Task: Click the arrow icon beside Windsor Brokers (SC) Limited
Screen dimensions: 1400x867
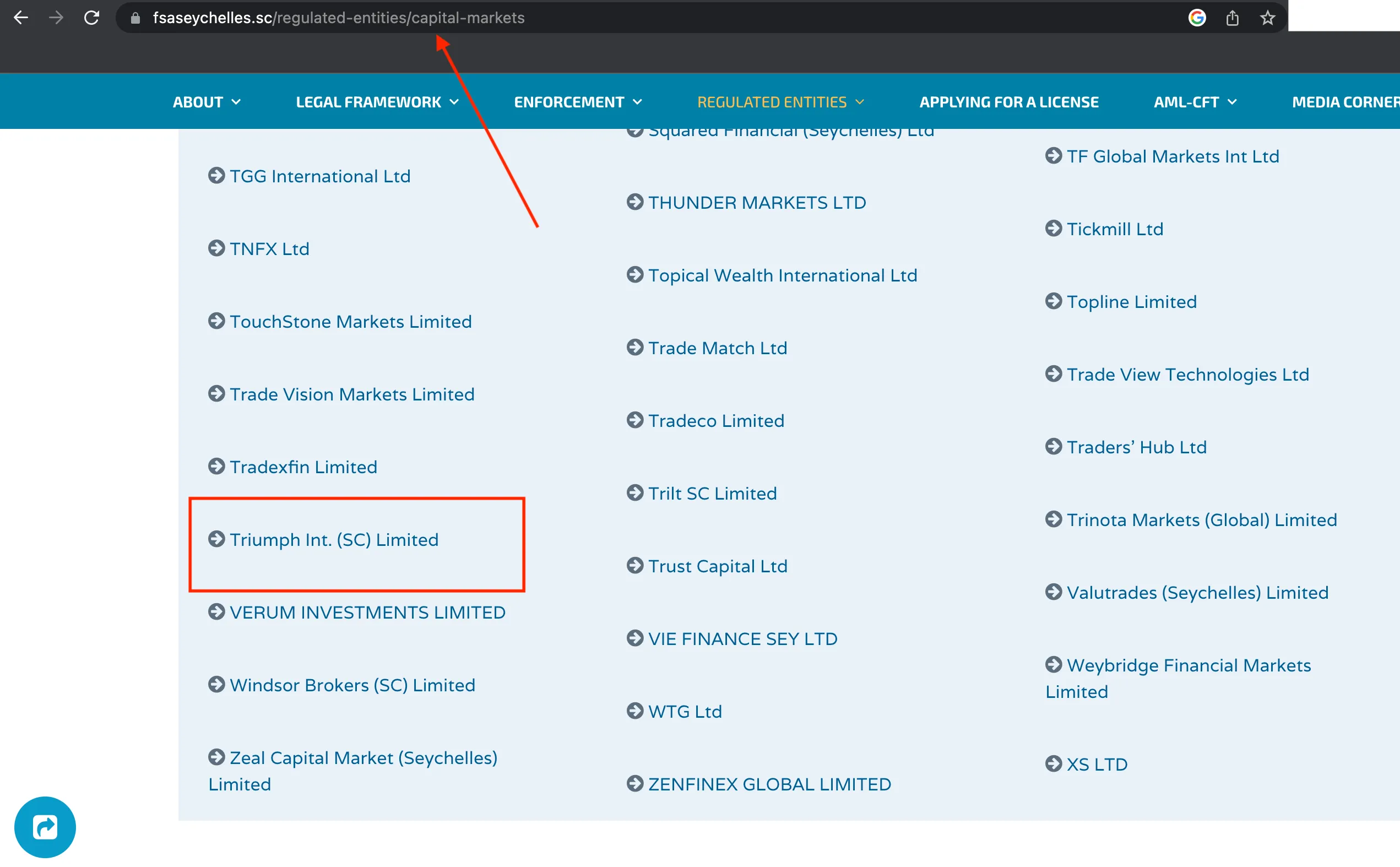Action: click(x=216, y=685)
